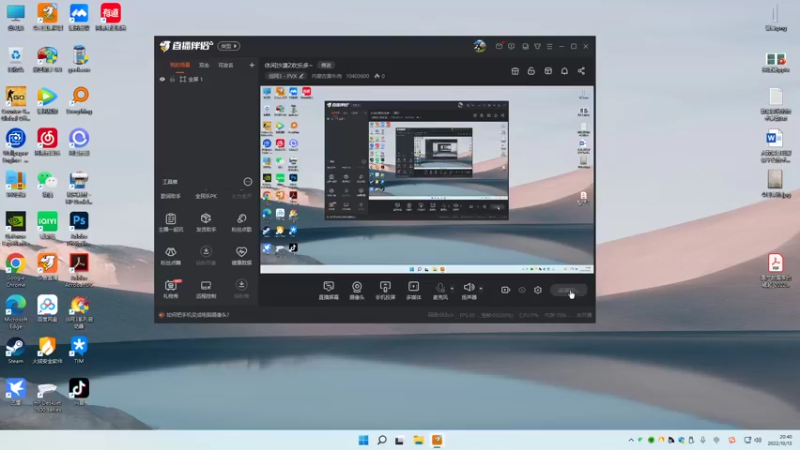
Task: Click the CPU usage status text
Action: (x=529, y=315)
